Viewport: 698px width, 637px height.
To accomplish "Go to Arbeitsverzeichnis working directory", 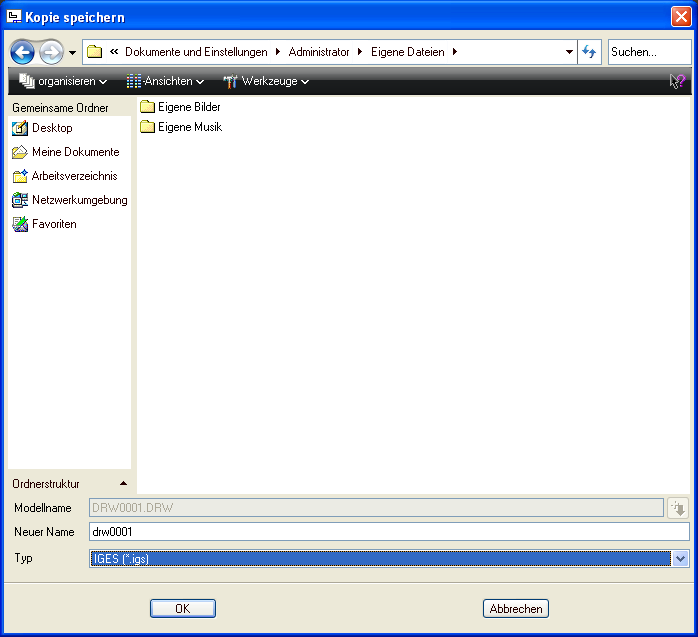I will (x=74, y=176).
